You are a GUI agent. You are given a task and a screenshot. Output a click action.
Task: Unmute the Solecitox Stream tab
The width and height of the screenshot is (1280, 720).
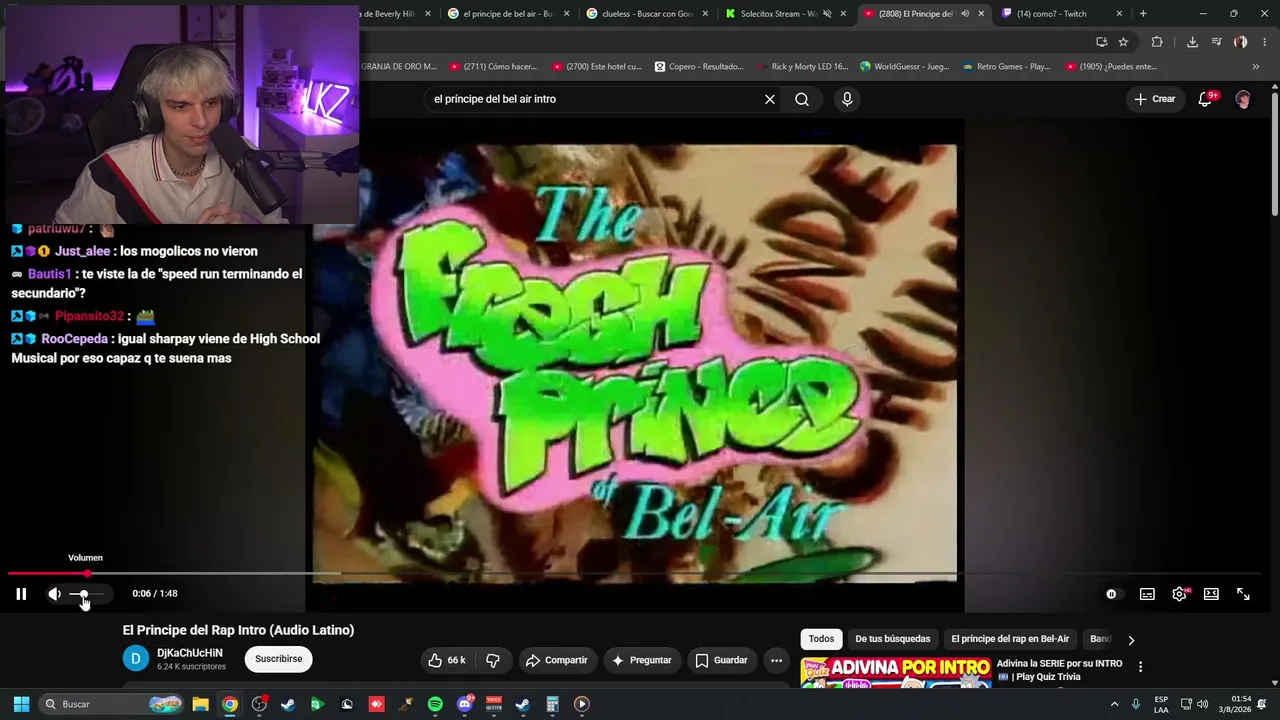(x=827, y=14)
